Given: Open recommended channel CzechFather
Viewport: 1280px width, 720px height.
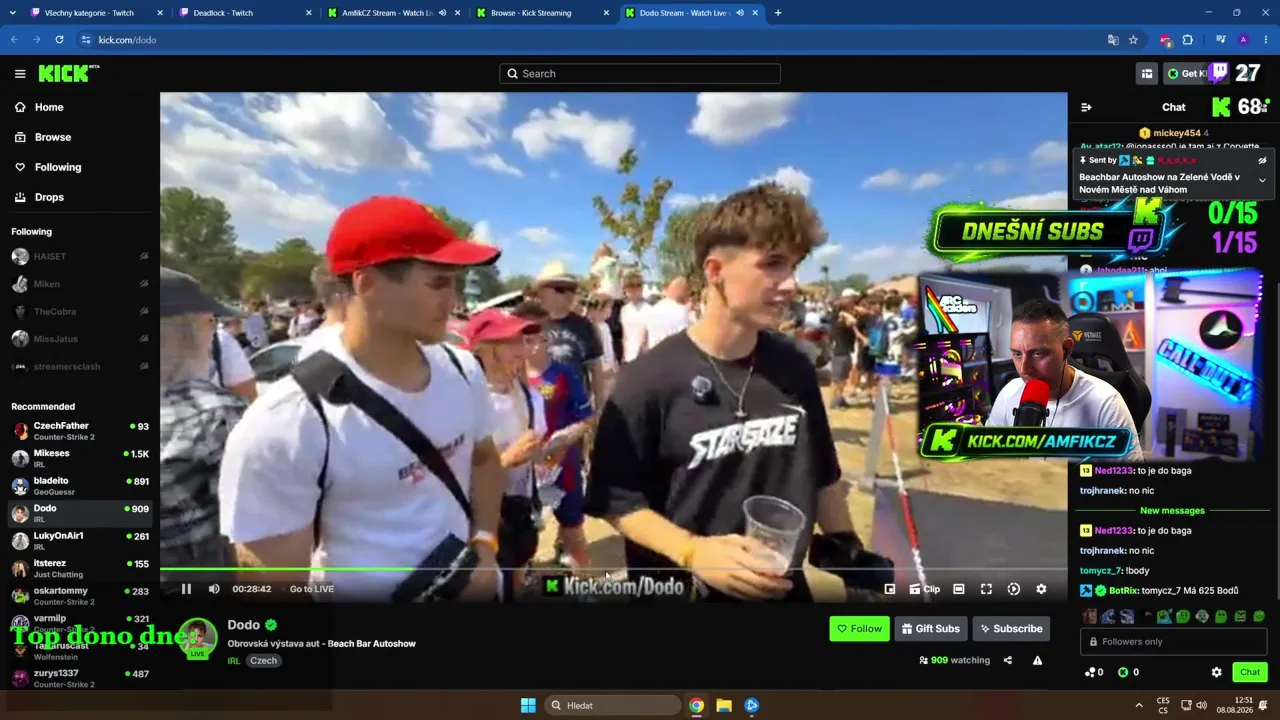Looking at the screenshot, I should point(80,431).
